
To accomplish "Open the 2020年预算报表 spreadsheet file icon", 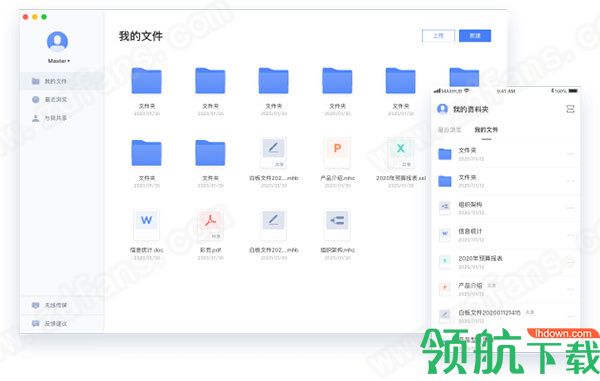I will pyautogui.click(x=401, y=153).
